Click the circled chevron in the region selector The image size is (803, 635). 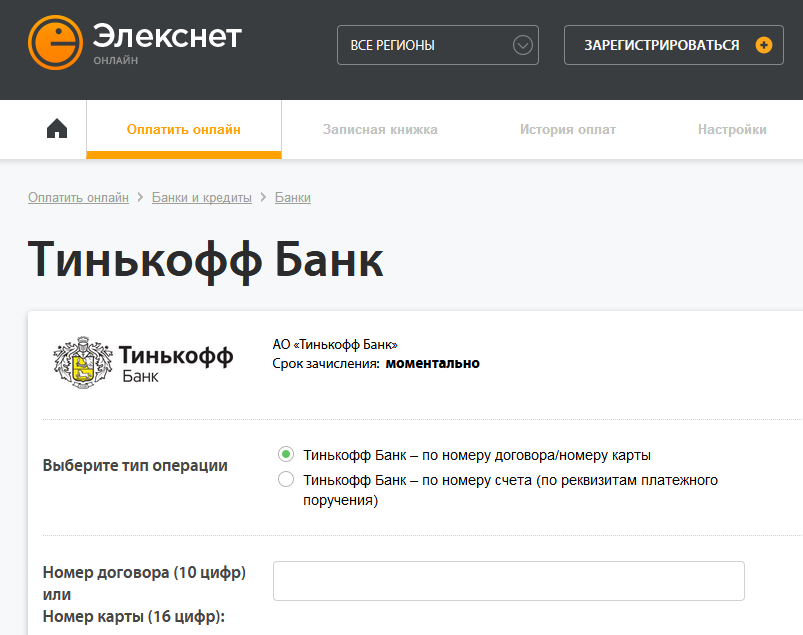coord(522,46)
